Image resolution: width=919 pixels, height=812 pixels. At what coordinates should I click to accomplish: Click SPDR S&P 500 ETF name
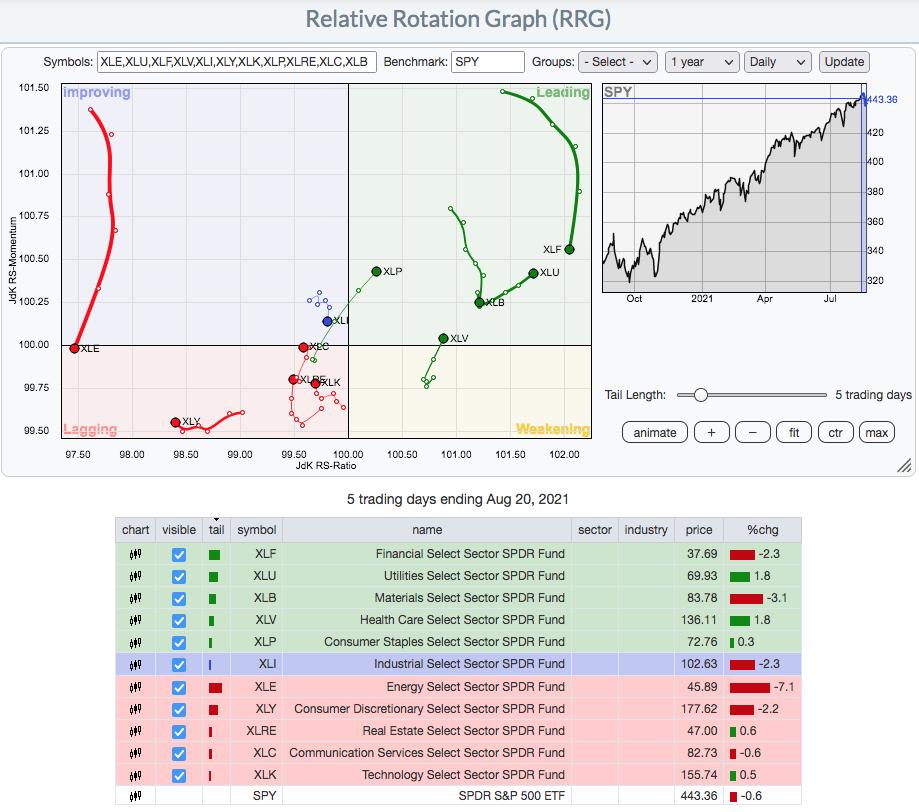tap(512, 796)
